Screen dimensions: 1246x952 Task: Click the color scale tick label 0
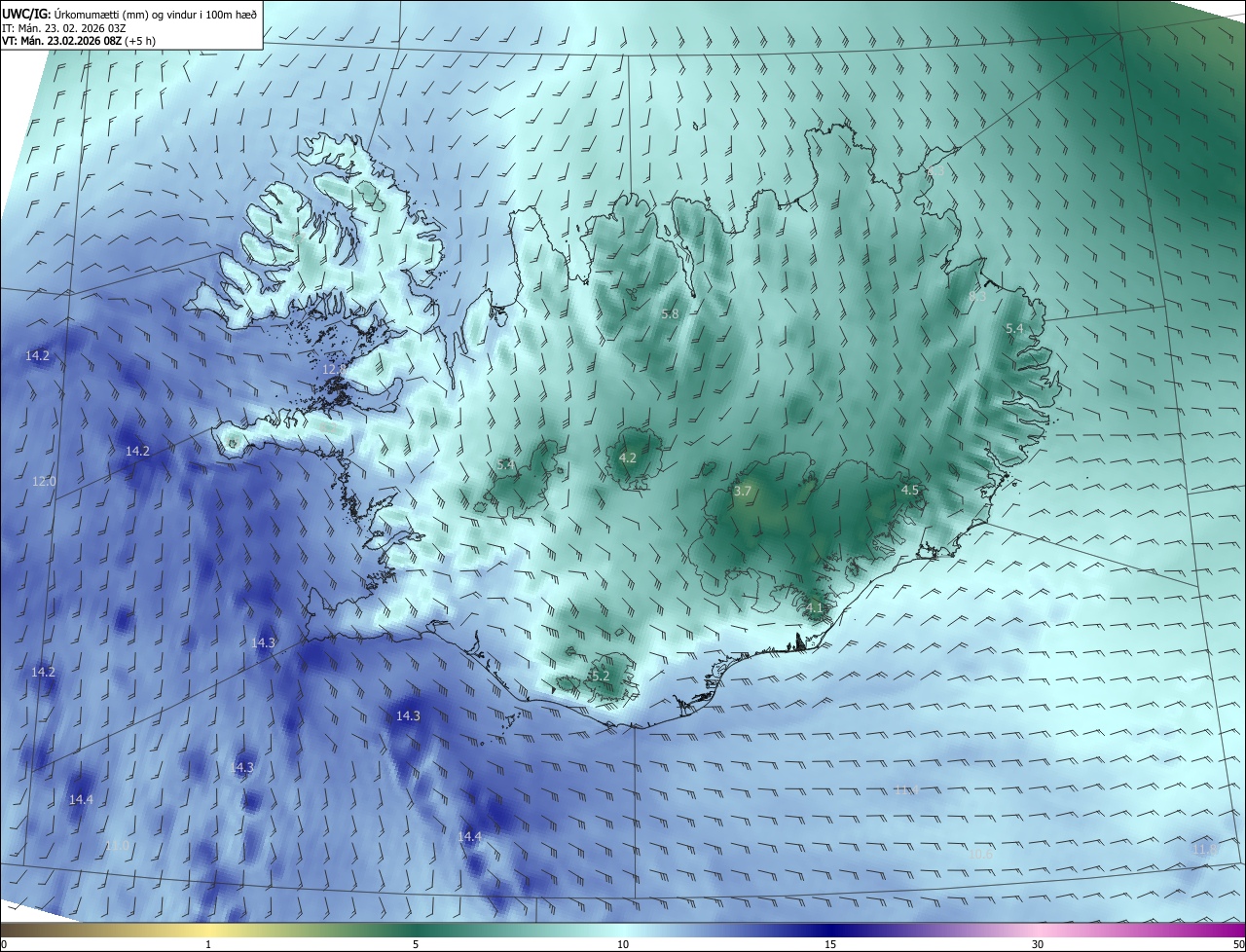[x=4, y=944]
